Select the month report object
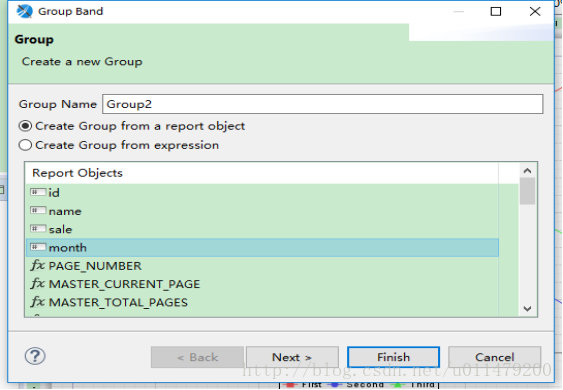Screen dimensions: 563x390 click(x=262, y=247)
